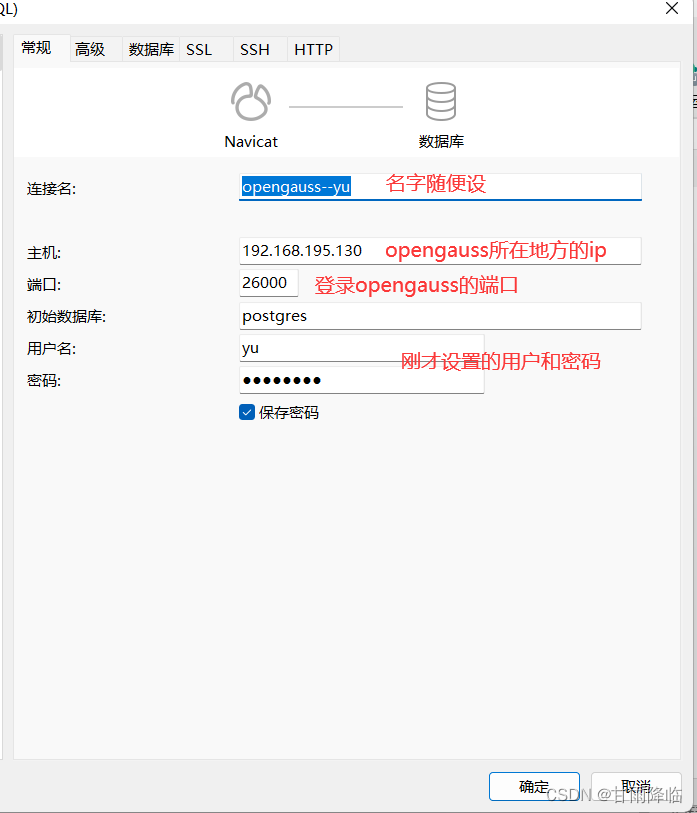Image resolution: width=697 pixels, height=813 pixels.
Task: Click the 主机 field with 192.168.195.130
Action: (440, 251)
